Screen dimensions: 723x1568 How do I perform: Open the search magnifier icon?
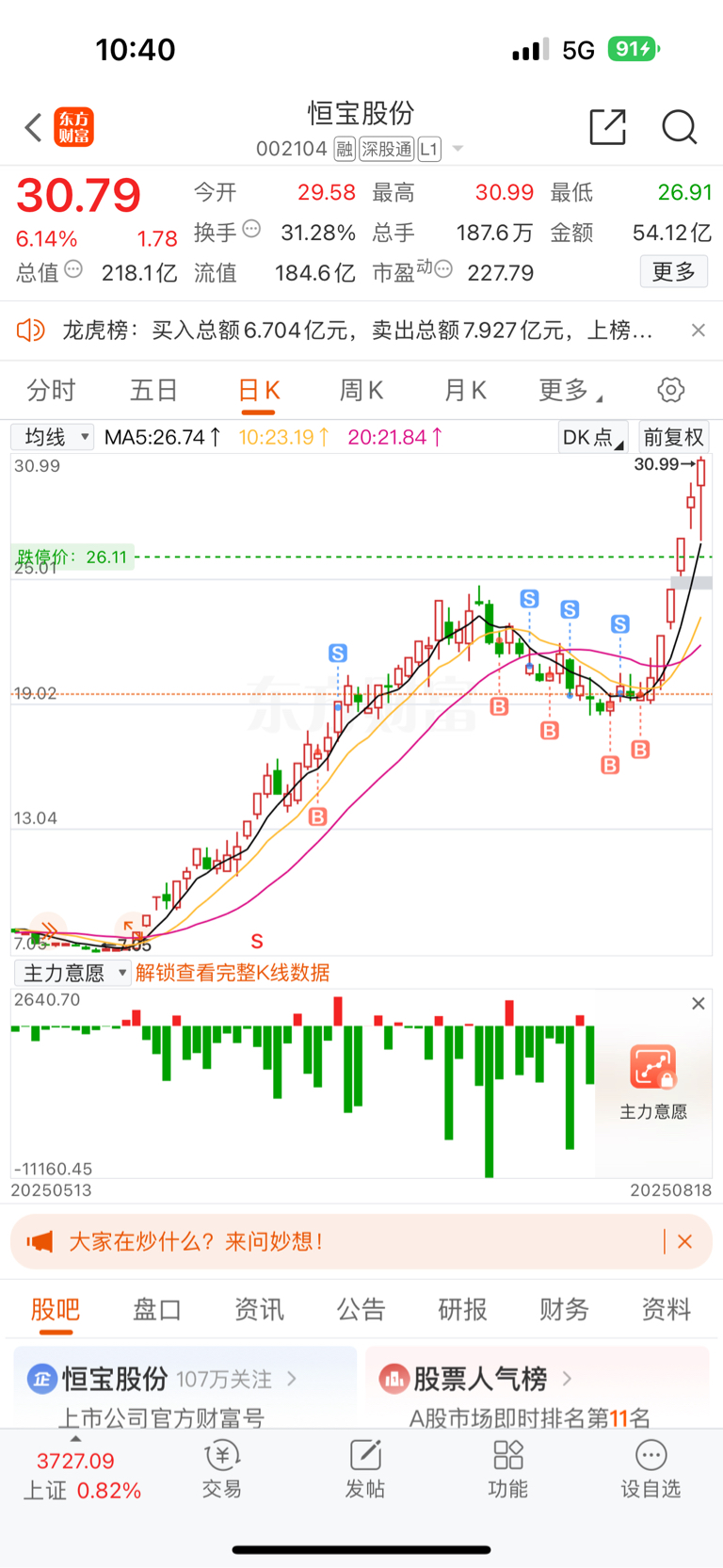coord(679,126)
